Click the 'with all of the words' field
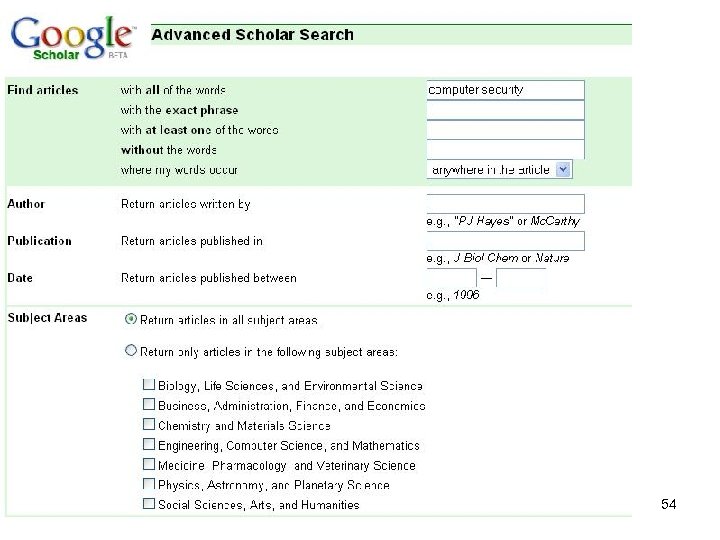 point(505,90)
